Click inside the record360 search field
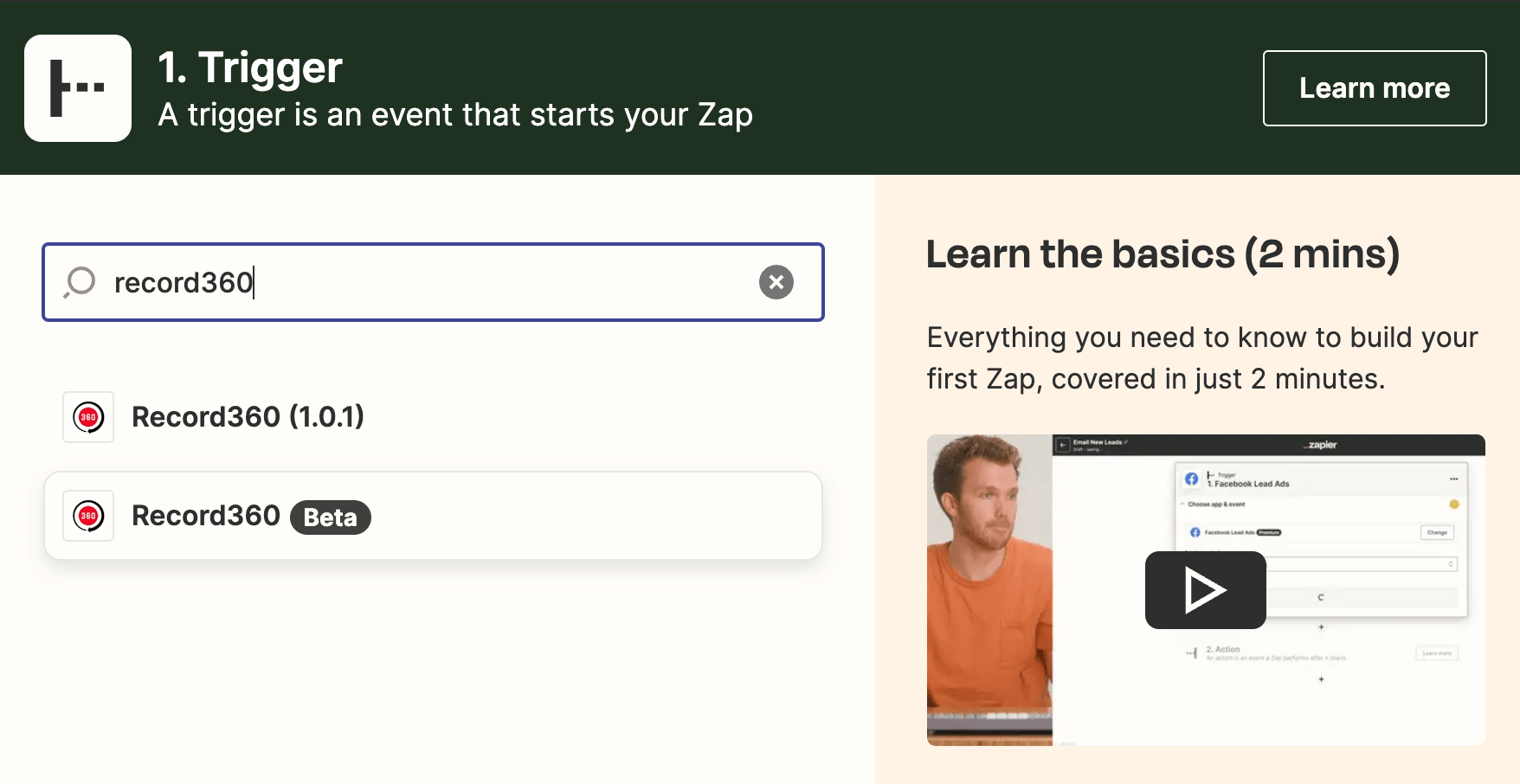Viewport: 1520px width, 784px height. 433,282
